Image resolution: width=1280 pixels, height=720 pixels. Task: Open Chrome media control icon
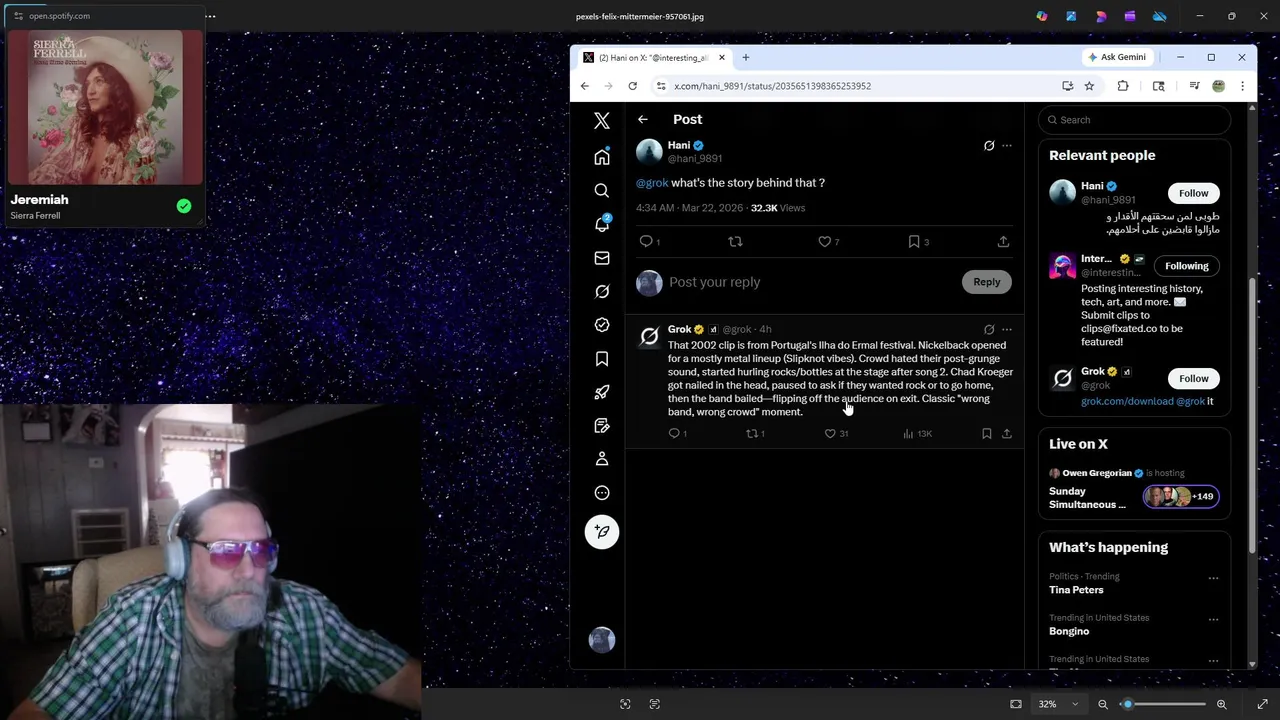(x=1194, y=86)
